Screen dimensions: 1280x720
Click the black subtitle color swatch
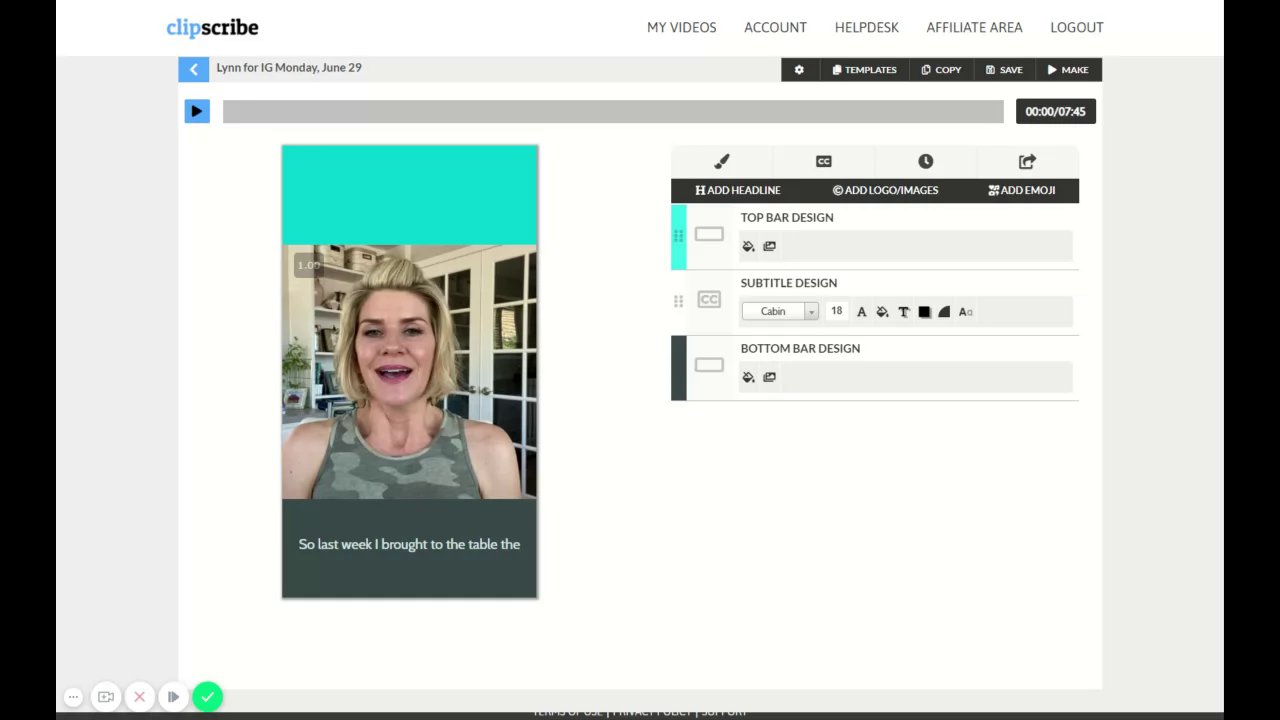click(924, 312)
